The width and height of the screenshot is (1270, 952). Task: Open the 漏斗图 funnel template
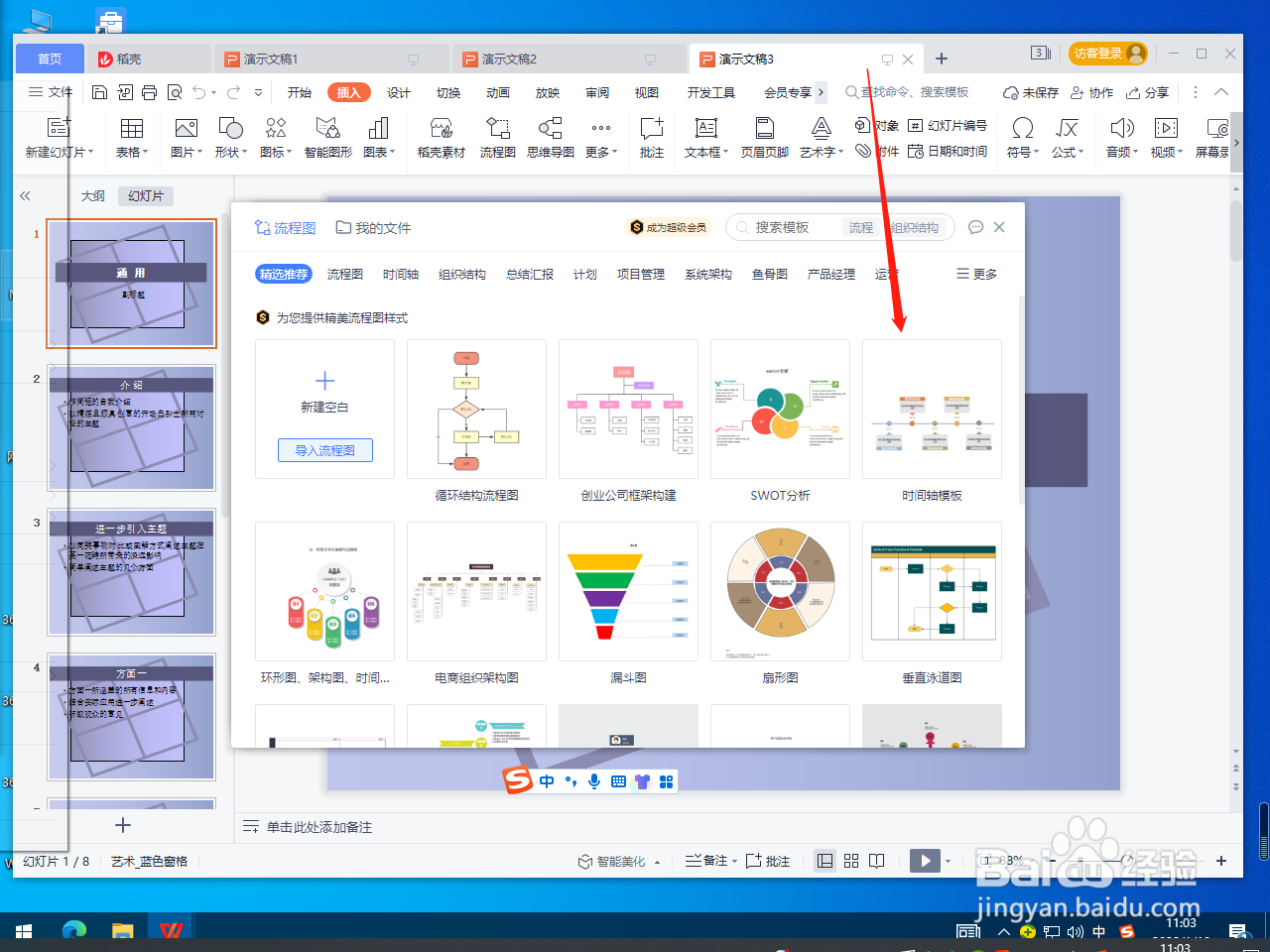[628, 591]
